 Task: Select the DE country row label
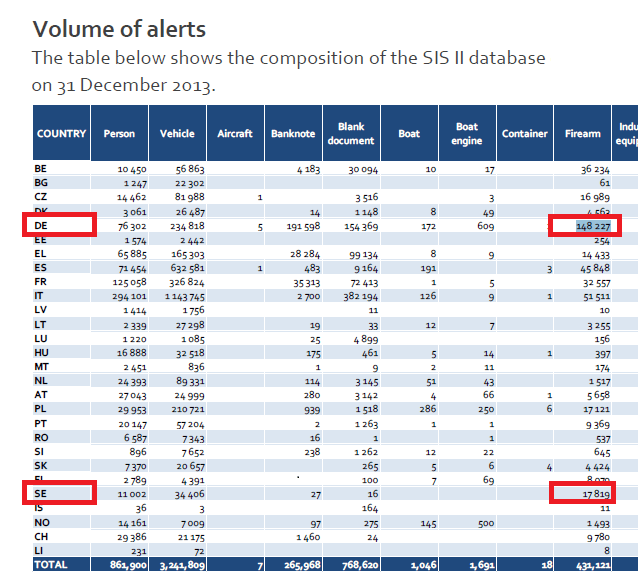(42, 227)
